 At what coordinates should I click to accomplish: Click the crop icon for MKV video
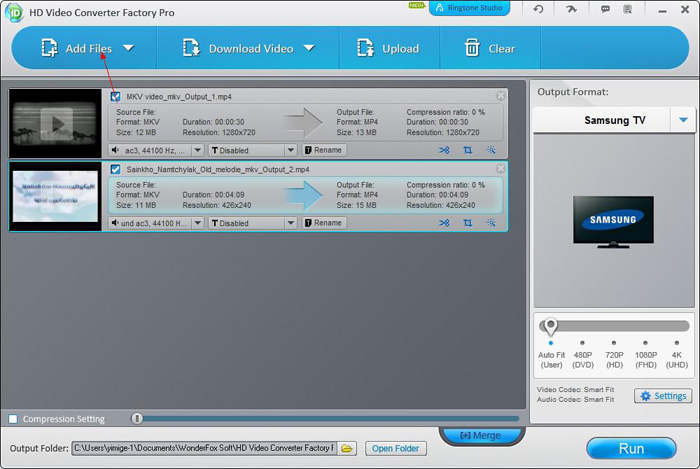point(467,150)
